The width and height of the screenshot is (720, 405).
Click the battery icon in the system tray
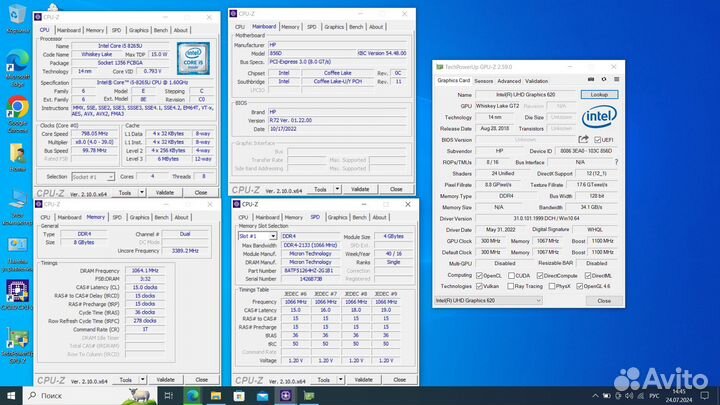[x=607, y=395]
